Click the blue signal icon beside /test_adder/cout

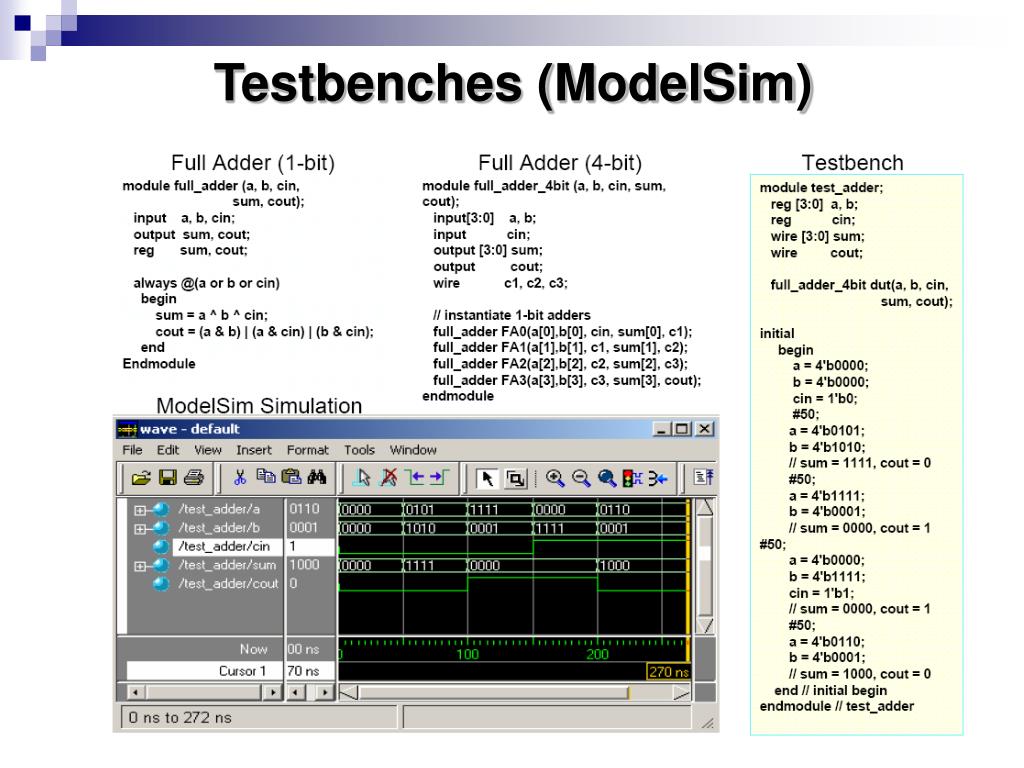click(x=161, y=584)
